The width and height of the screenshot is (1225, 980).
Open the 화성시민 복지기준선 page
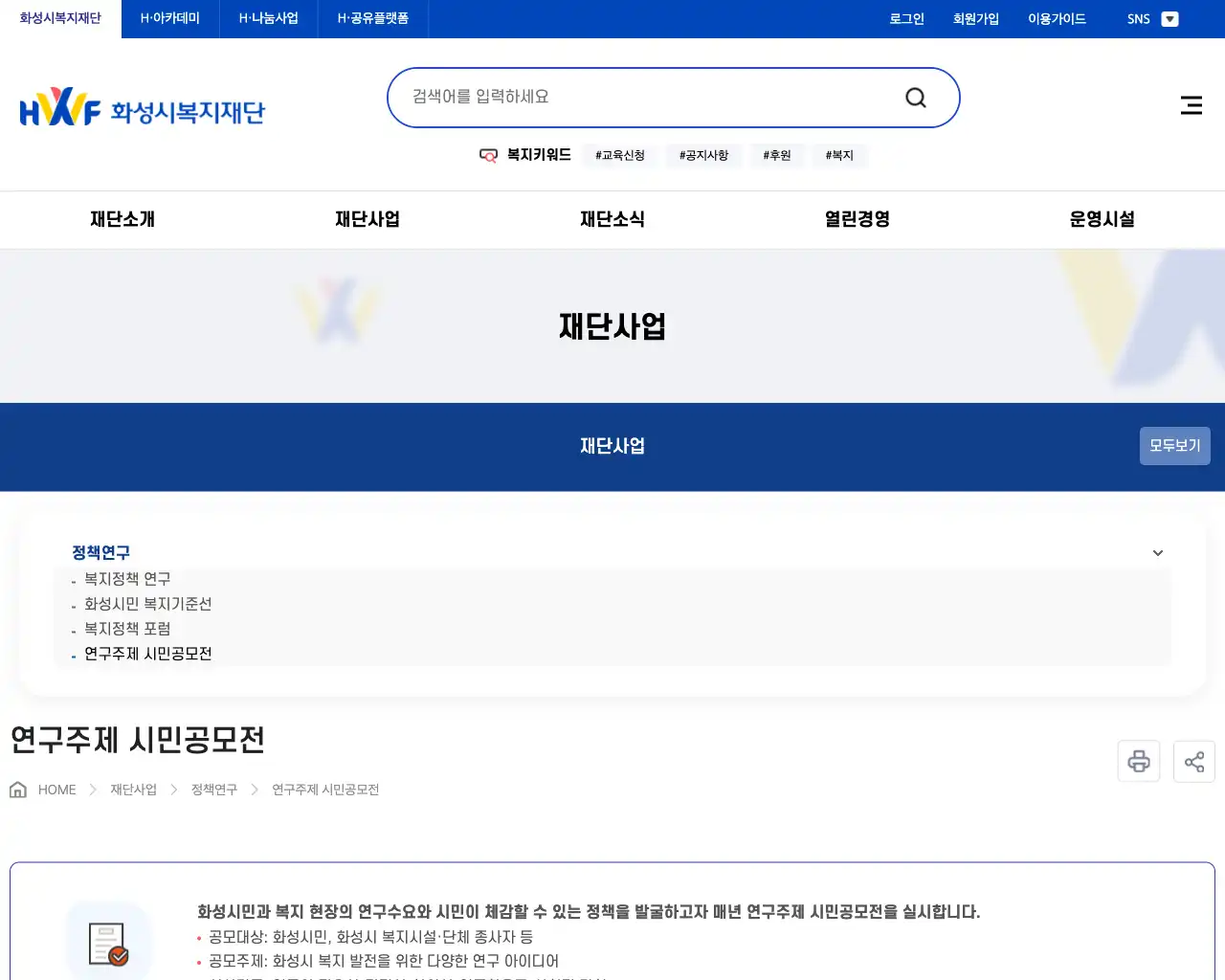[x=146, y=604]
